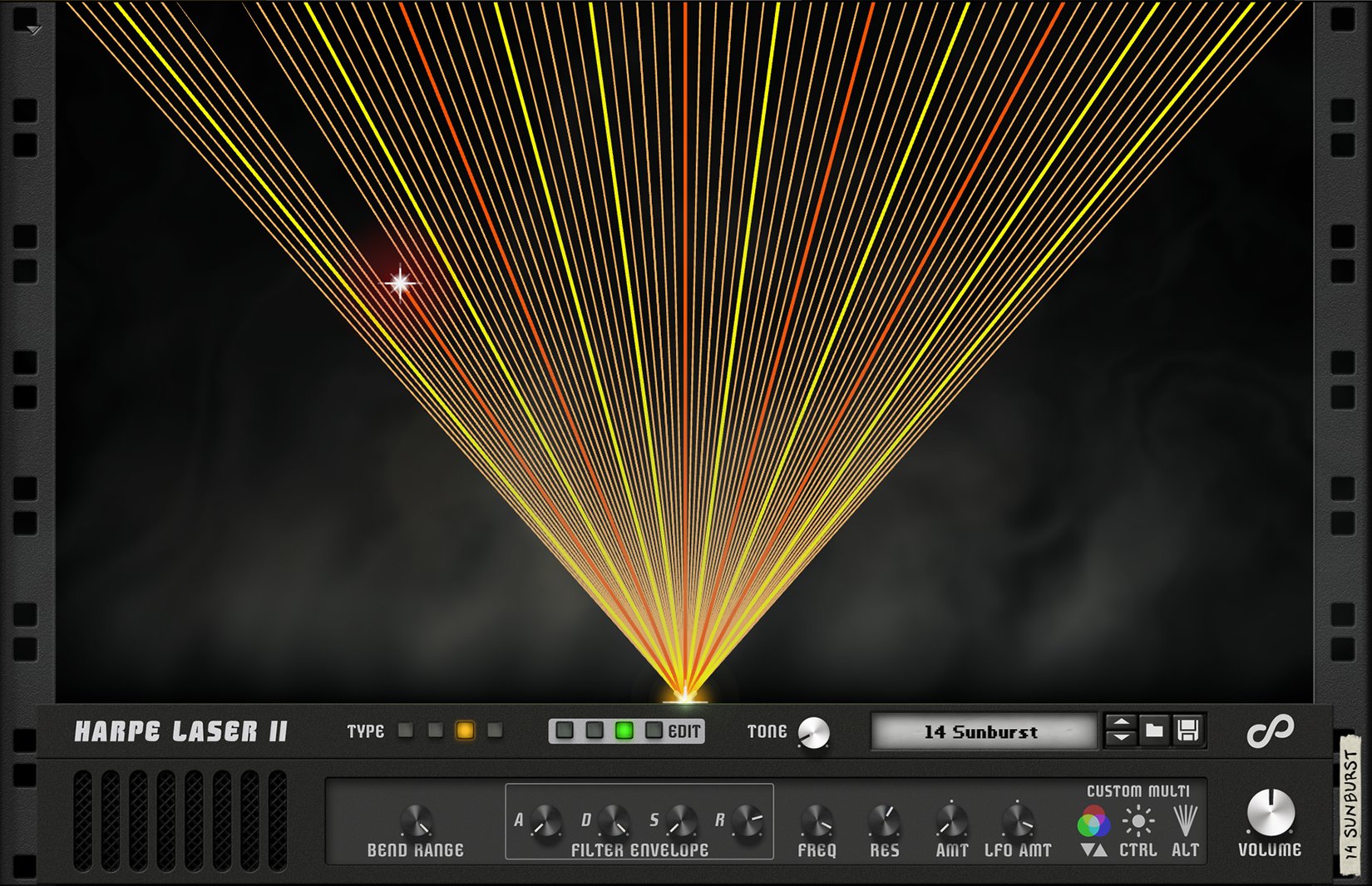This screenshot has height=886, width=1372.
Task: Click the sun-shaped CTRL icon
Action: [x=1138, y=820]
